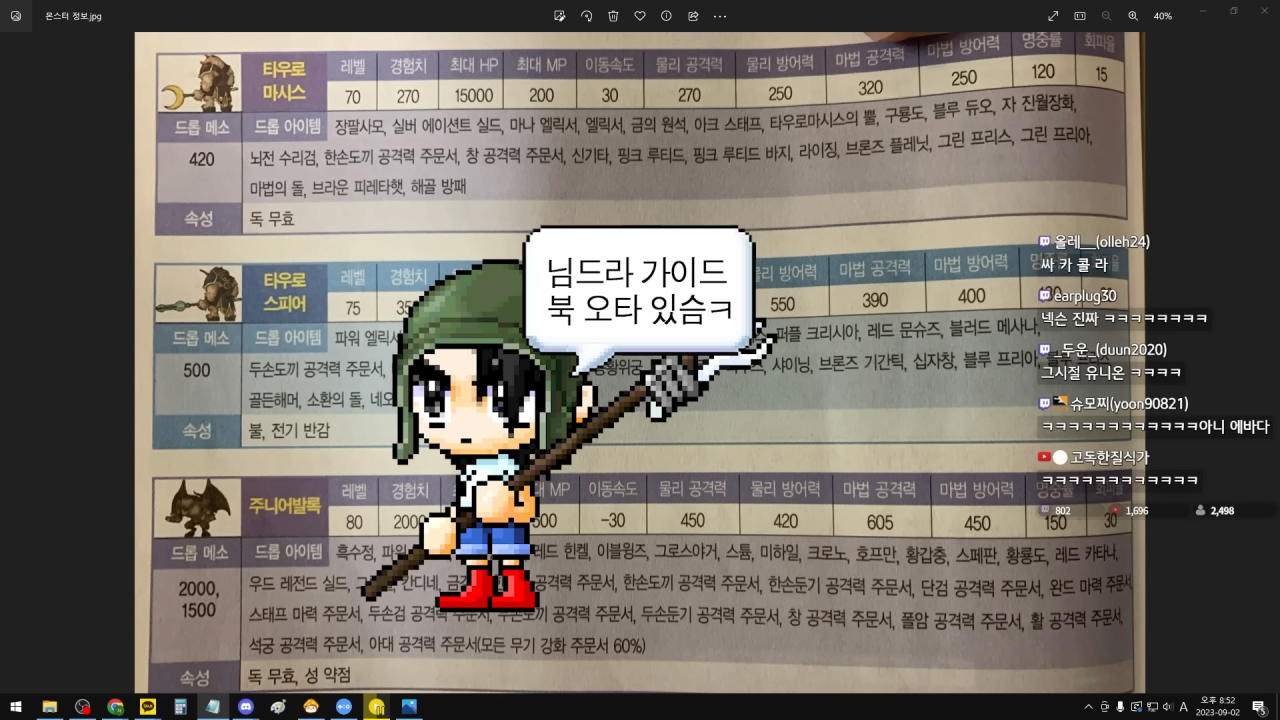The image size is (1280, 720).
Task: Expand hidden system tray icons
Action: (x=1089, y=707)
